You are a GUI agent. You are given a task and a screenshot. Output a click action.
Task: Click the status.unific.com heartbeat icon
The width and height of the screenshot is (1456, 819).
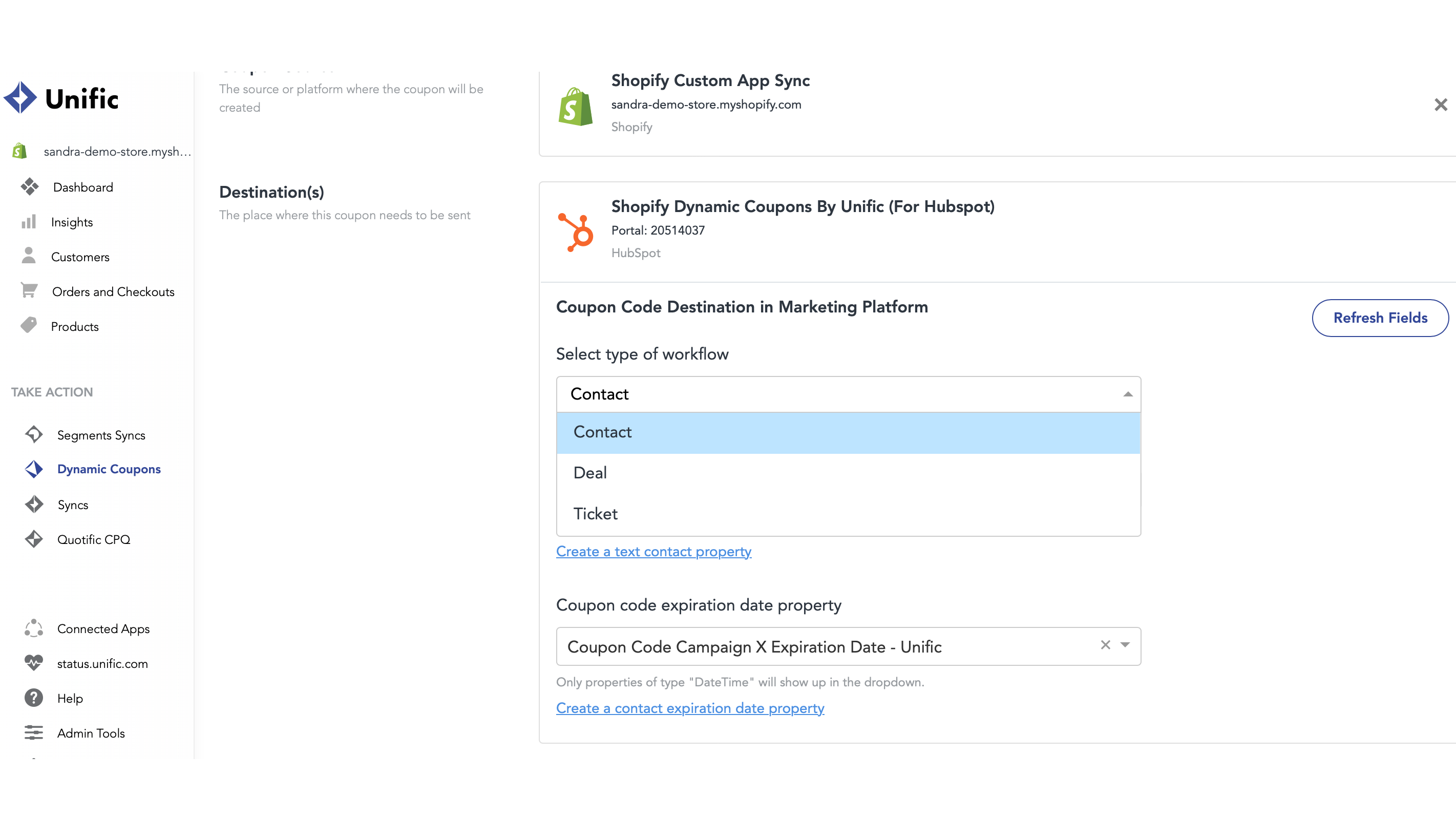coord(34,663)
